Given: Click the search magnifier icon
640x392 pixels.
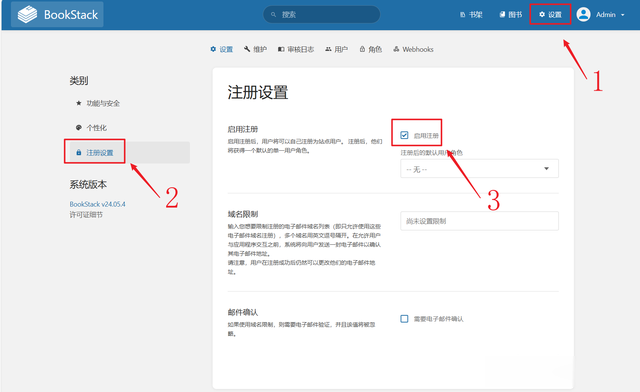Looking at the screenshot, I should (x=273, y=15).
